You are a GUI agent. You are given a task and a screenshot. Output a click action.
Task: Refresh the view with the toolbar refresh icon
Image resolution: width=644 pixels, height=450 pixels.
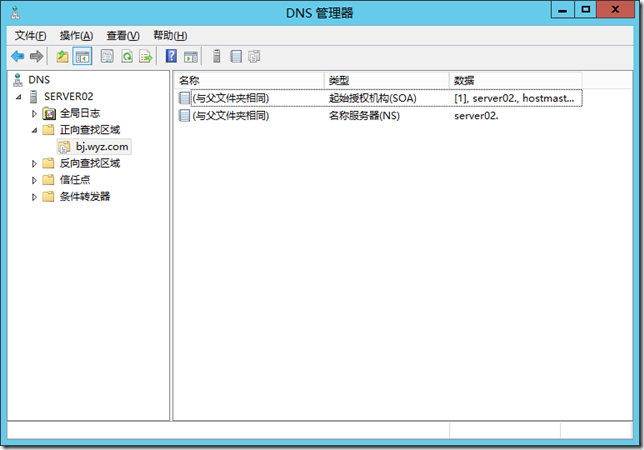[127, 56]
